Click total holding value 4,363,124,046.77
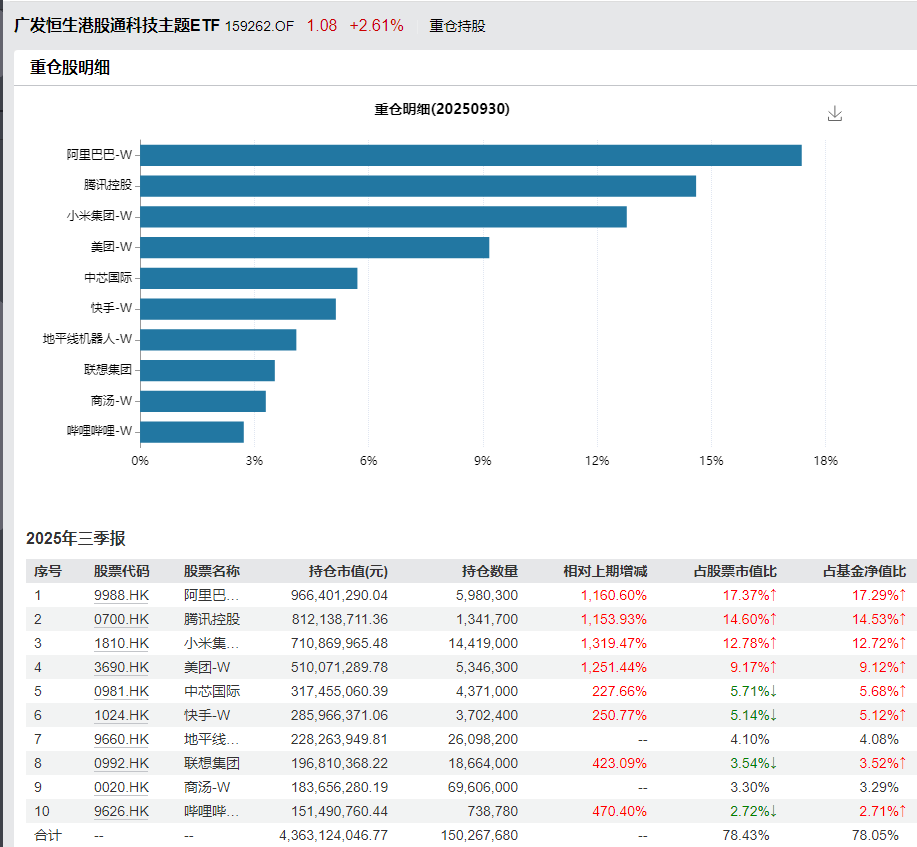Image resolution: width=917 pixels, height=847 pixels. (333, 835)
